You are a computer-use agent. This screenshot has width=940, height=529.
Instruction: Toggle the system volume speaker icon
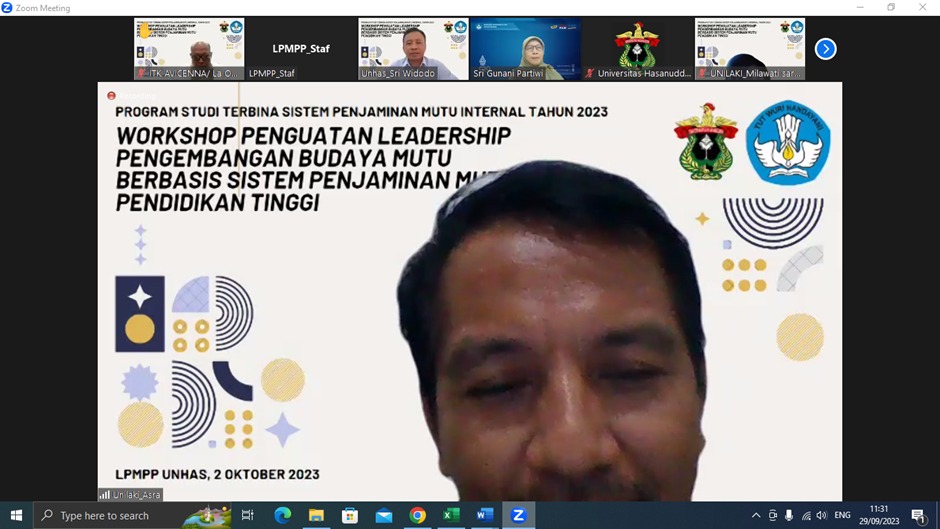822,516
